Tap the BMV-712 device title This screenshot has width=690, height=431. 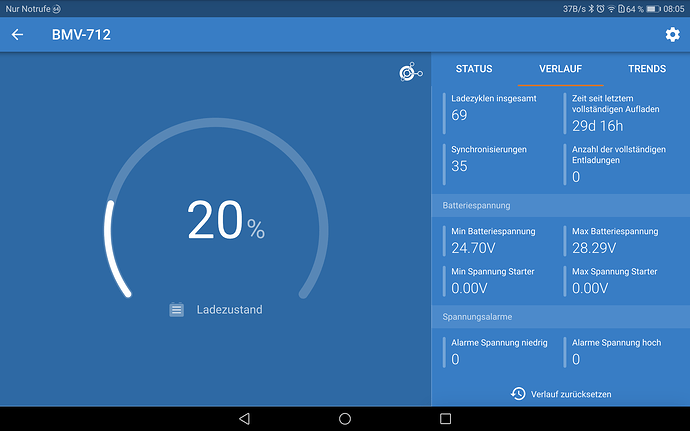81,34
